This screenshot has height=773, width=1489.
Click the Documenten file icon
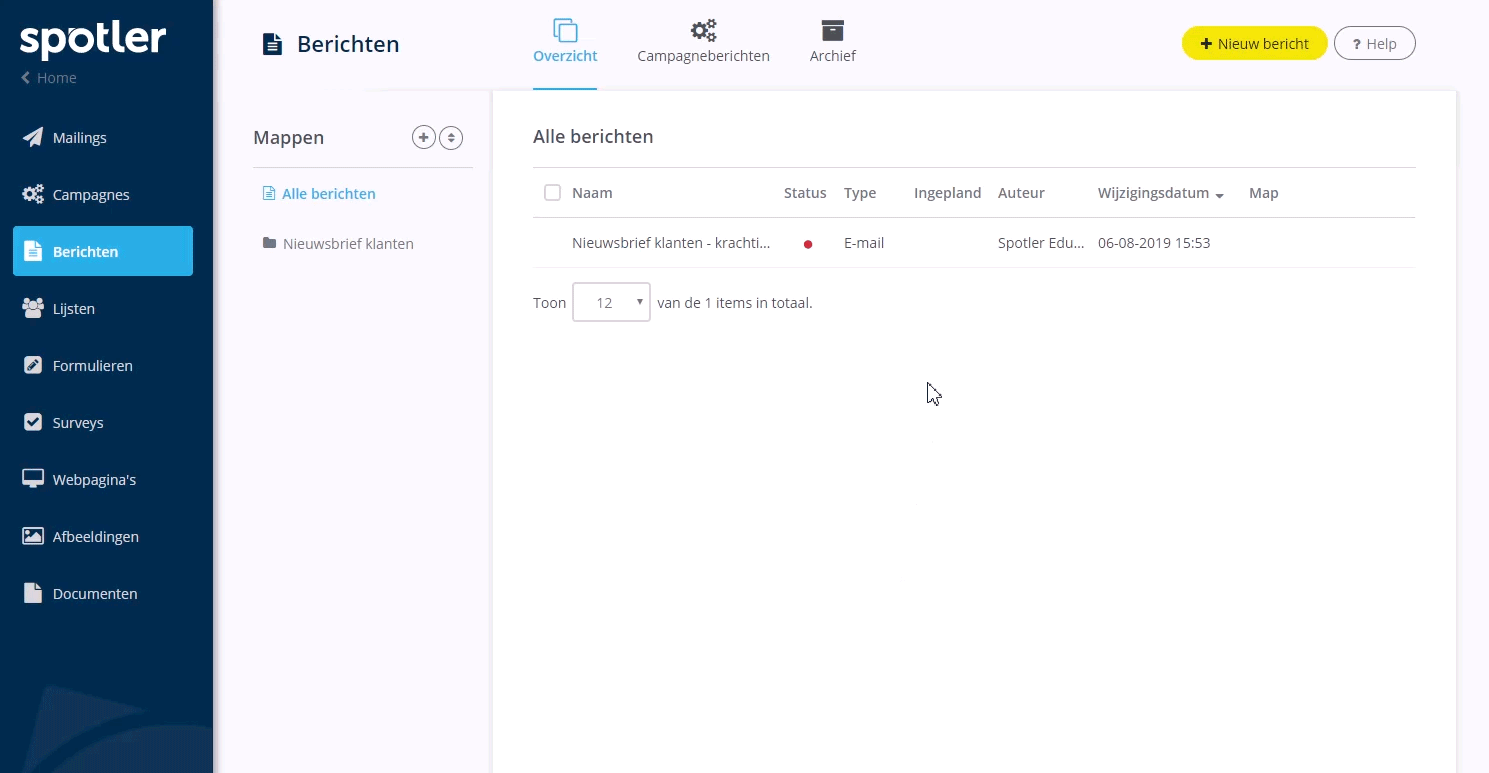pyautogui.click(x=33, y=593)
